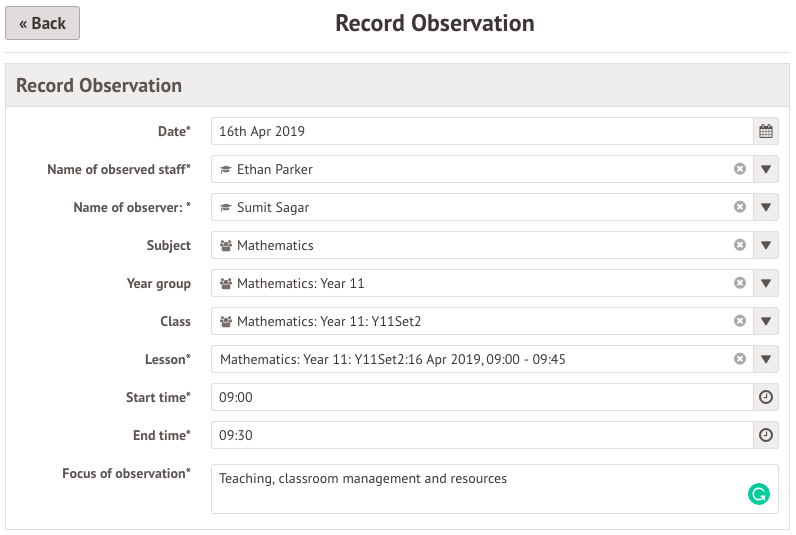The height and width of the screenshot is (535, 796).
Task: Expand the Lesson dropdown arrow
Action: [x=765, y=359]
